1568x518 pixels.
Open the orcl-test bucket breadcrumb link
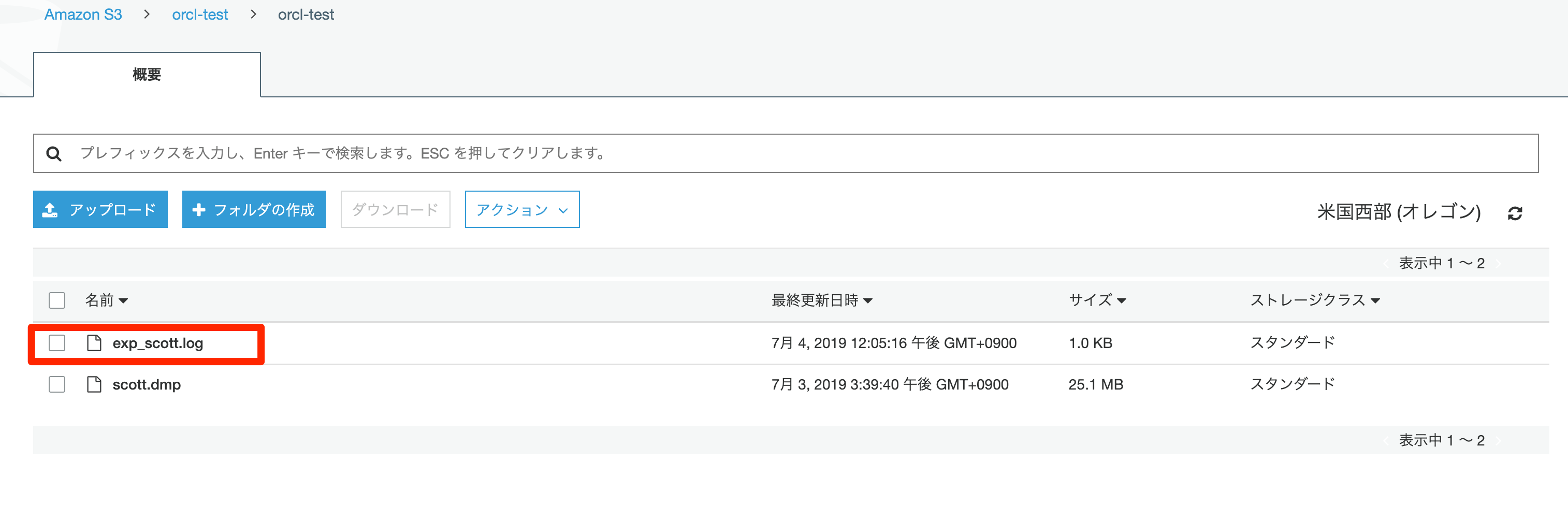tap(200, 15)
